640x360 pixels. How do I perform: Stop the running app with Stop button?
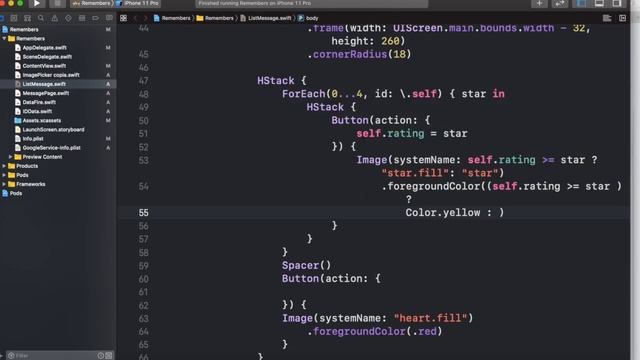(x=58, y=4)
